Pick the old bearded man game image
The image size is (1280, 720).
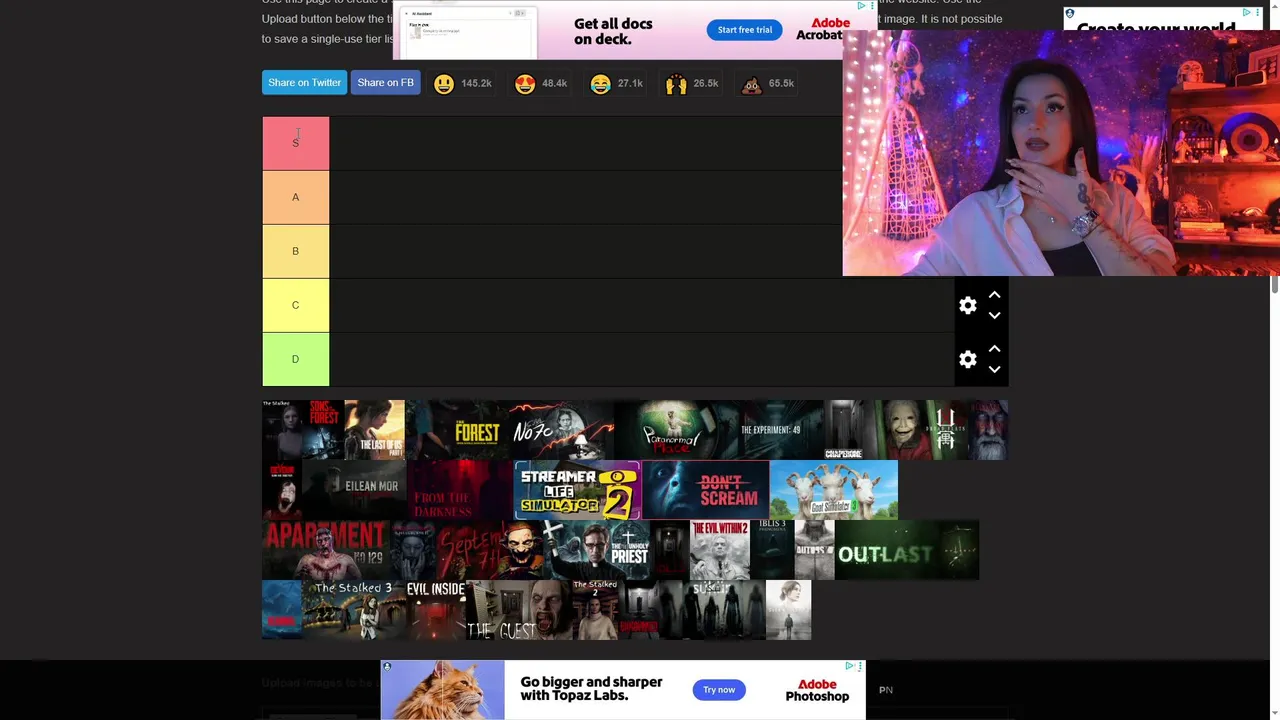pos(988,430)
